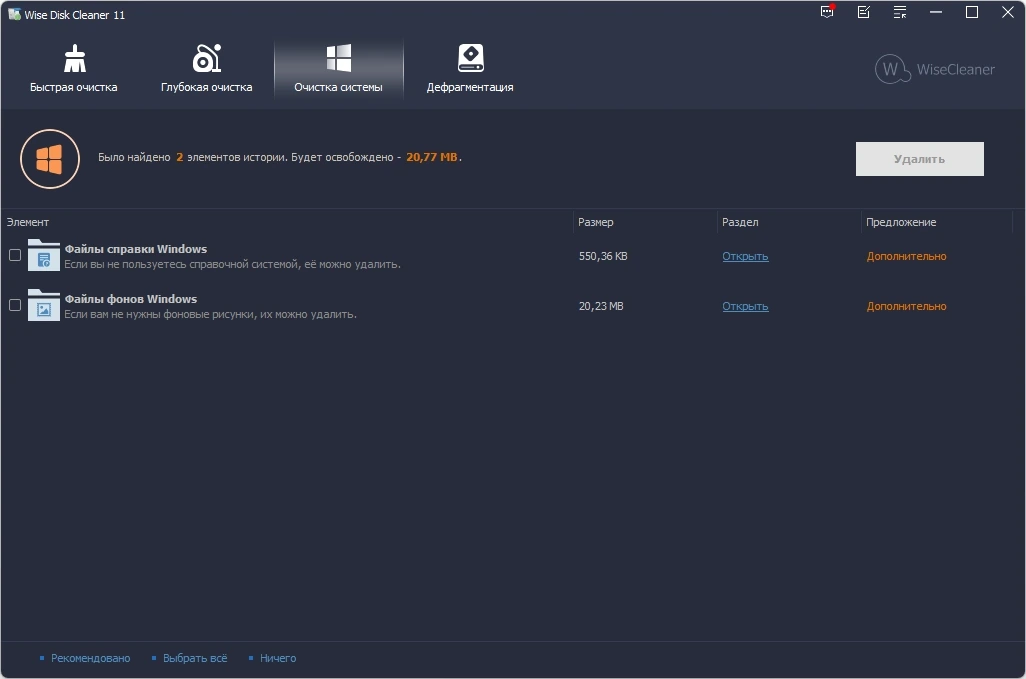Viewport: 1026px width, 679px height.
Task: Click the Элемент column header
Action: [x=287, y=222]
